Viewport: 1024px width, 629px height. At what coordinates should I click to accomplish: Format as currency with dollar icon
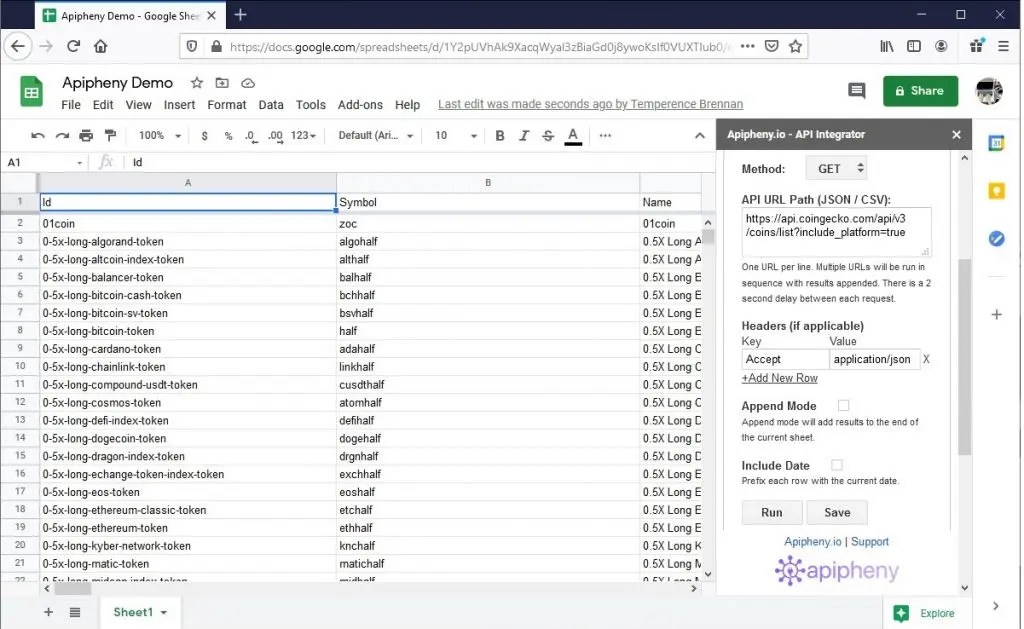[x=204, y=136]
